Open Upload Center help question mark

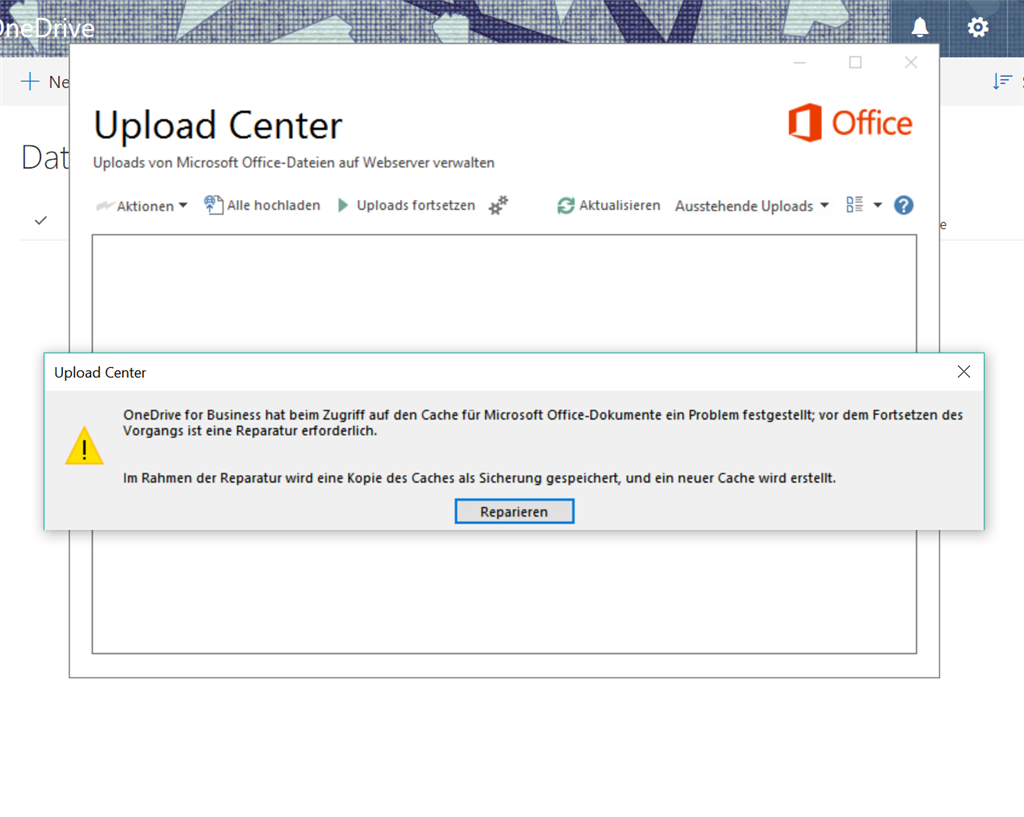pos(904,206)
